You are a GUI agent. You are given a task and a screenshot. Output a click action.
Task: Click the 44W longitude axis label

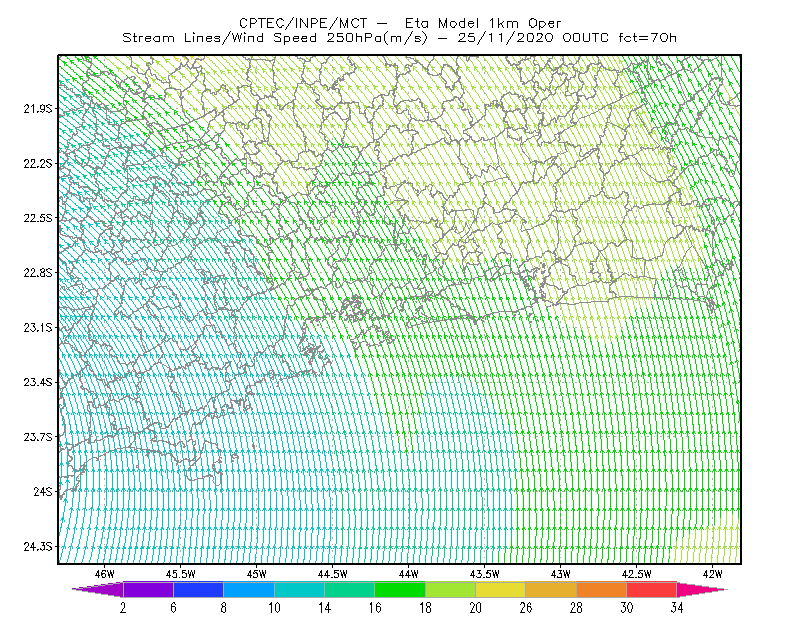tap(408, 574)
